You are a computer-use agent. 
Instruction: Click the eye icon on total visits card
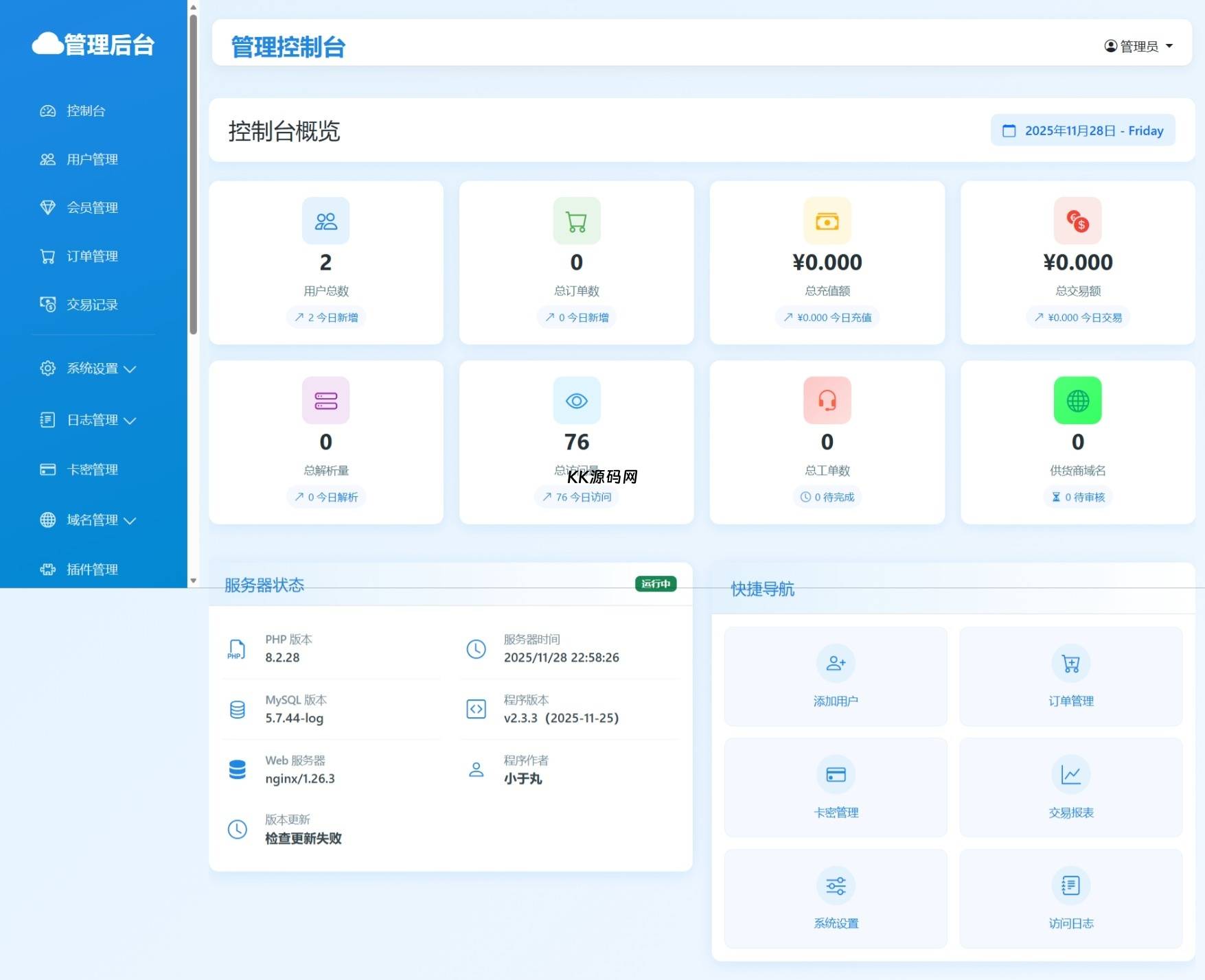(x=576, y=401)
